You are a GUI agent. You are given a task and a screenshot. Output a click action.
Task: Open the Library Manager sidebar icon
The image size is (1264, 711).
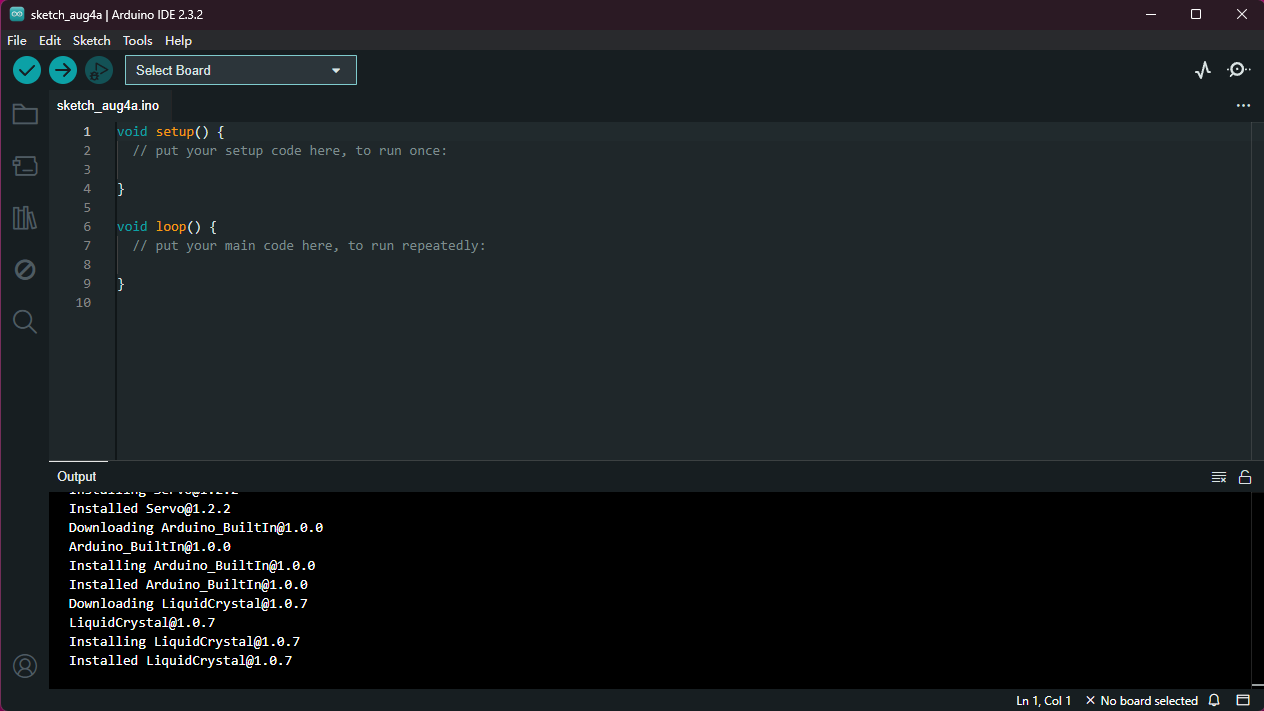[25, 218]
